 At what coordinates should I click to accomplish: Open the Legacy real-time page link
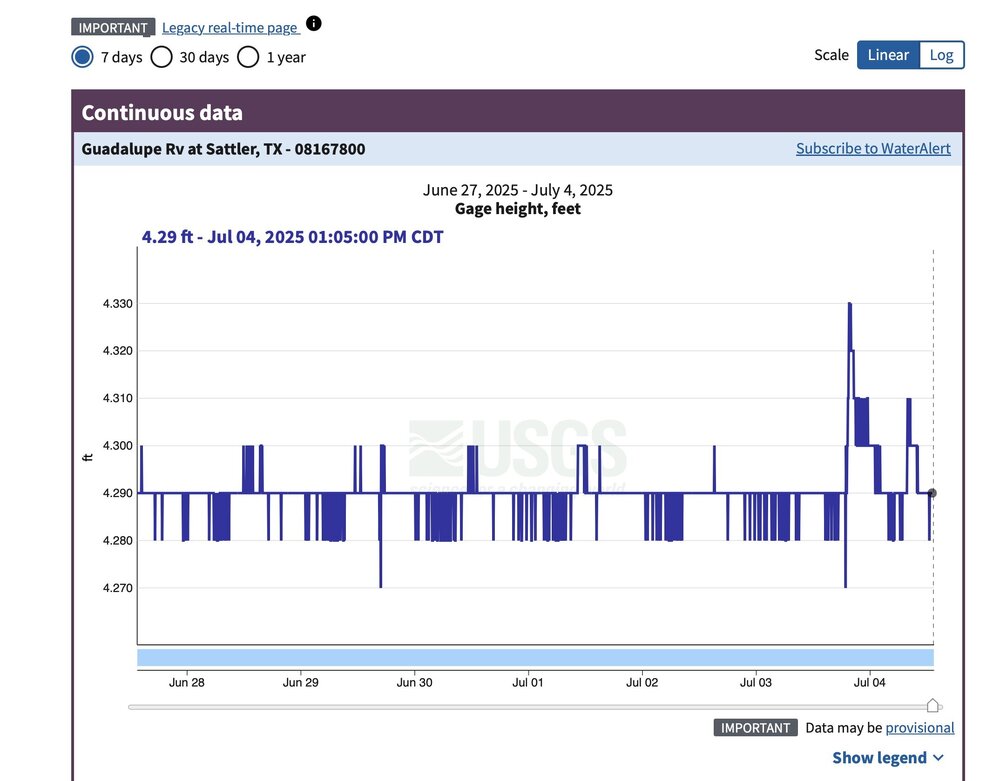(229, 28)
